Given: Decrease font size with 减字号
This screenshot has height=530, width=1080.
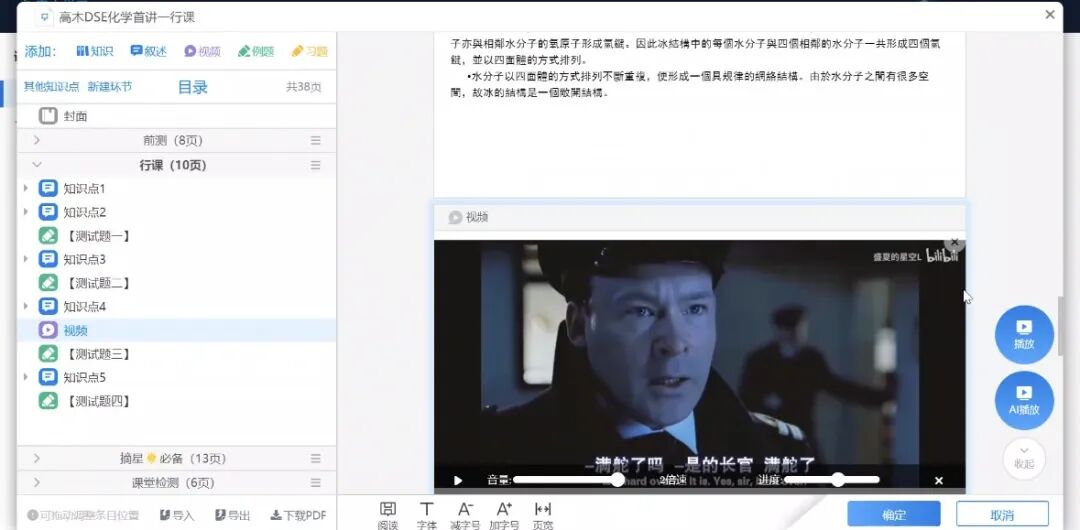Looking at the screenshot, I should 465,516.
